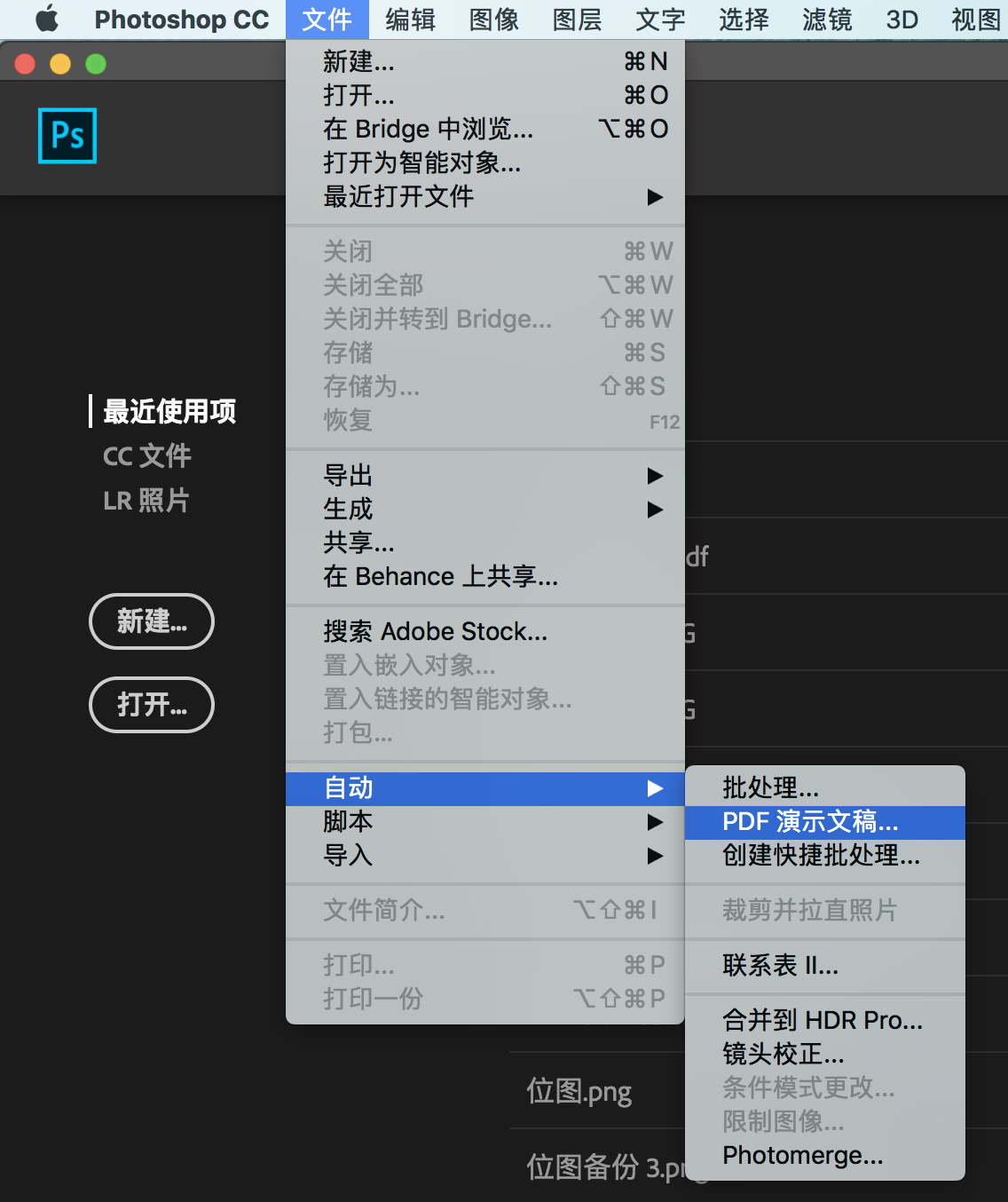Open the 3D menu
1008x1202 pixels.
902,19
